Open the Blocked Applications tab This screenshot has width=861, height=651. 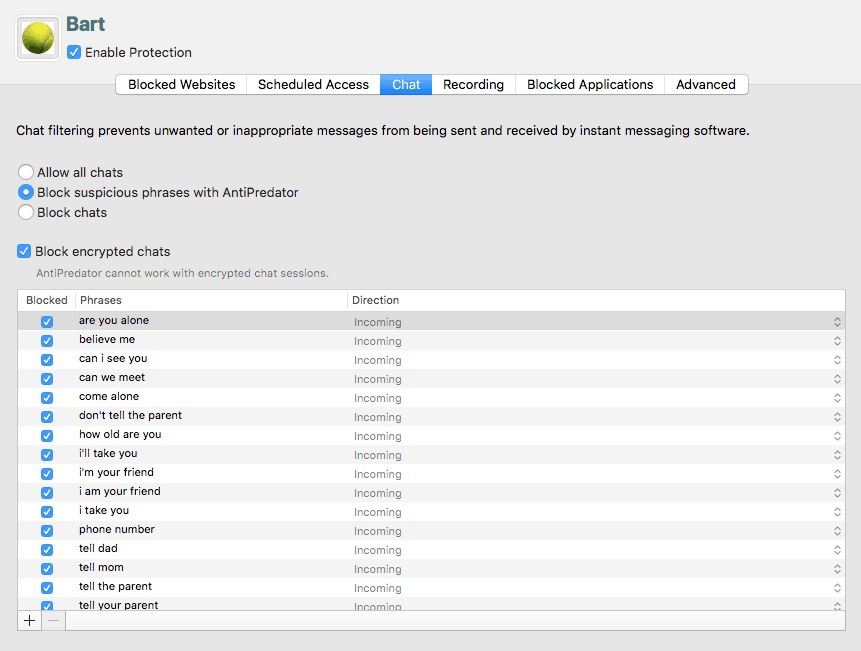click(x=590, y=85)
